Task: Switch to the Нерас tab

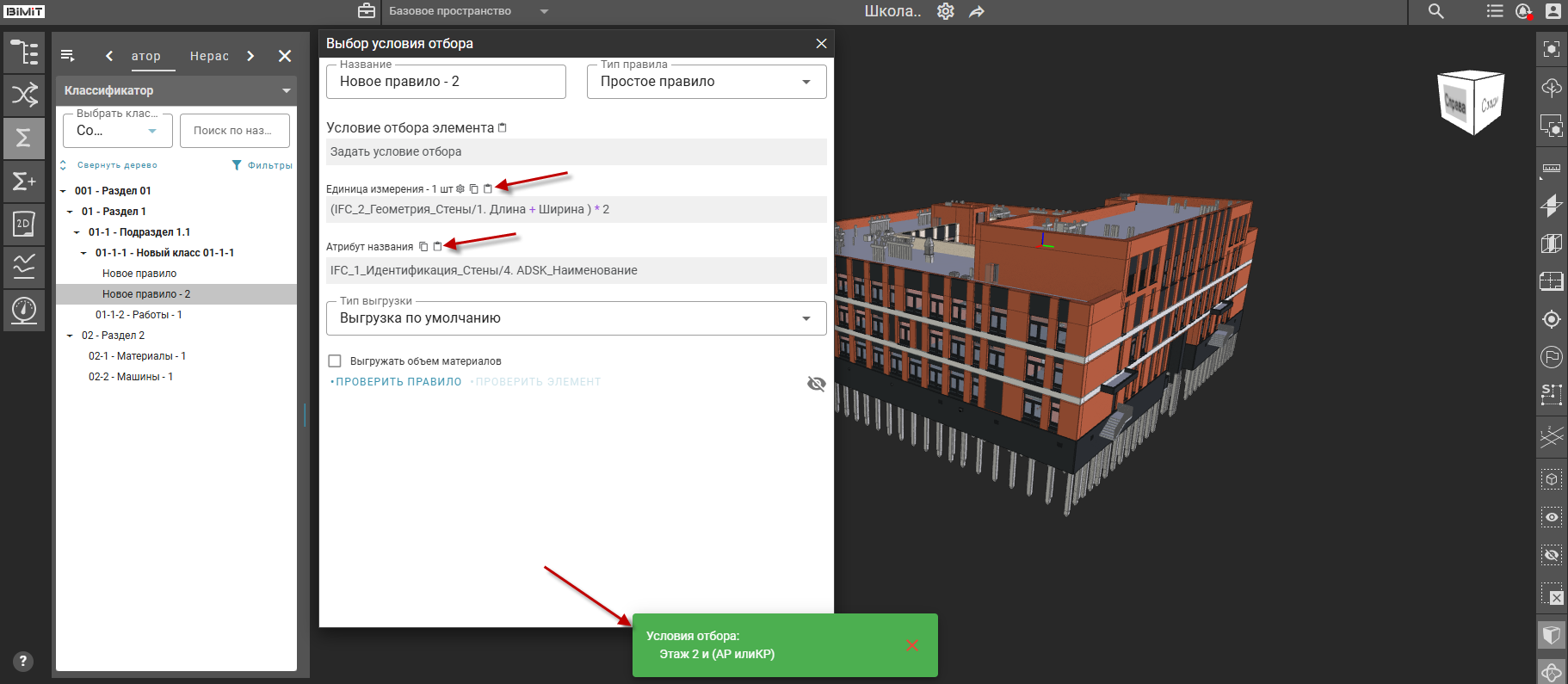Action: point(209,56)
